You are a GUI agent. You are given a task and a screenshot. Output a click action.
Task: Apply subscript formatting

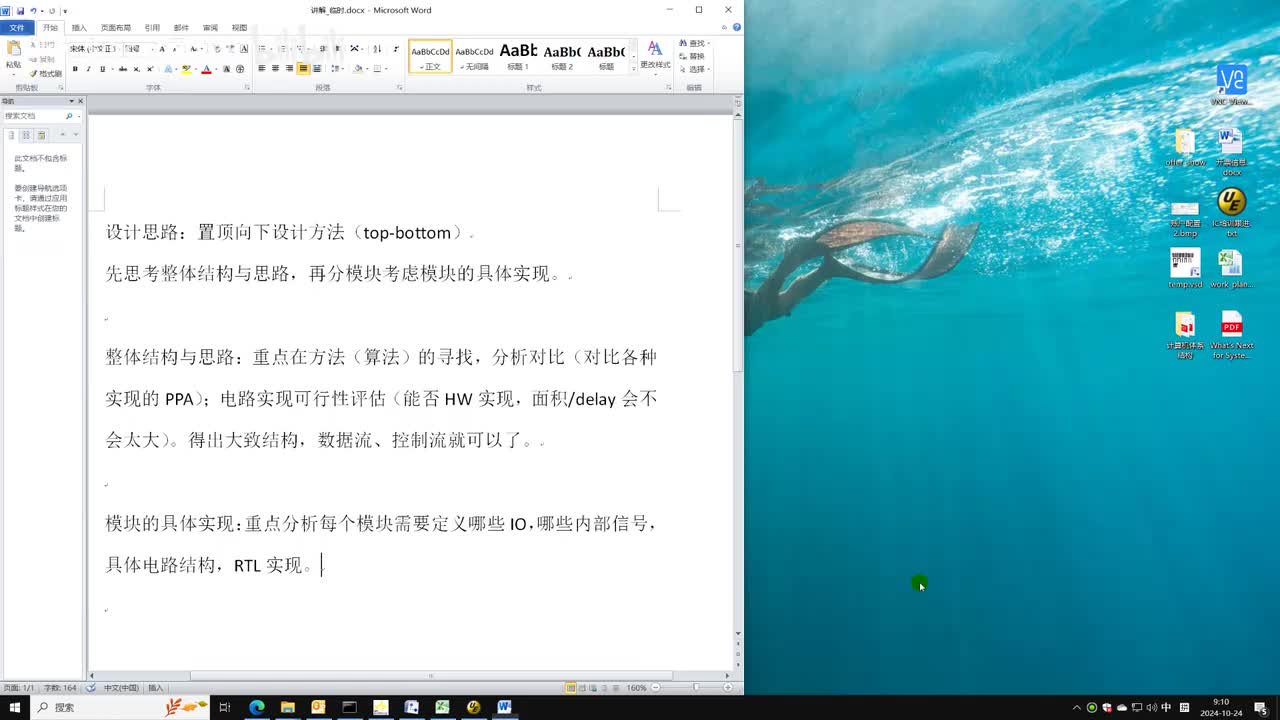(137, 69)
